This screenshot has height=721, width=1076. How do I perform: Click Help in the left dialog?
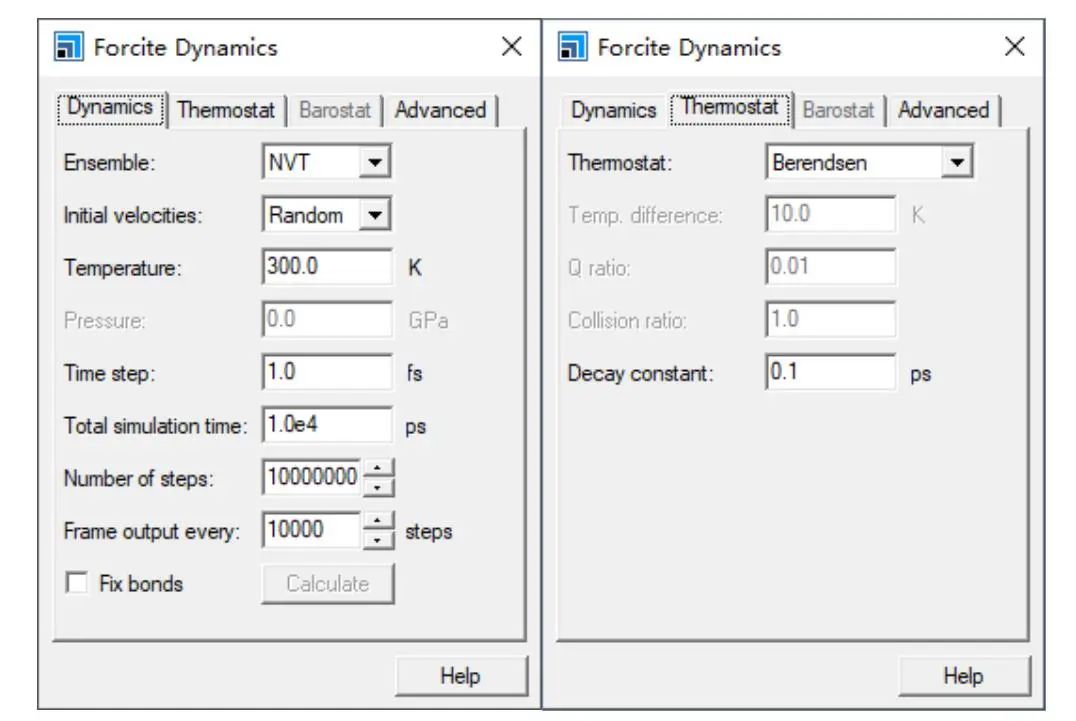(461, 676)
